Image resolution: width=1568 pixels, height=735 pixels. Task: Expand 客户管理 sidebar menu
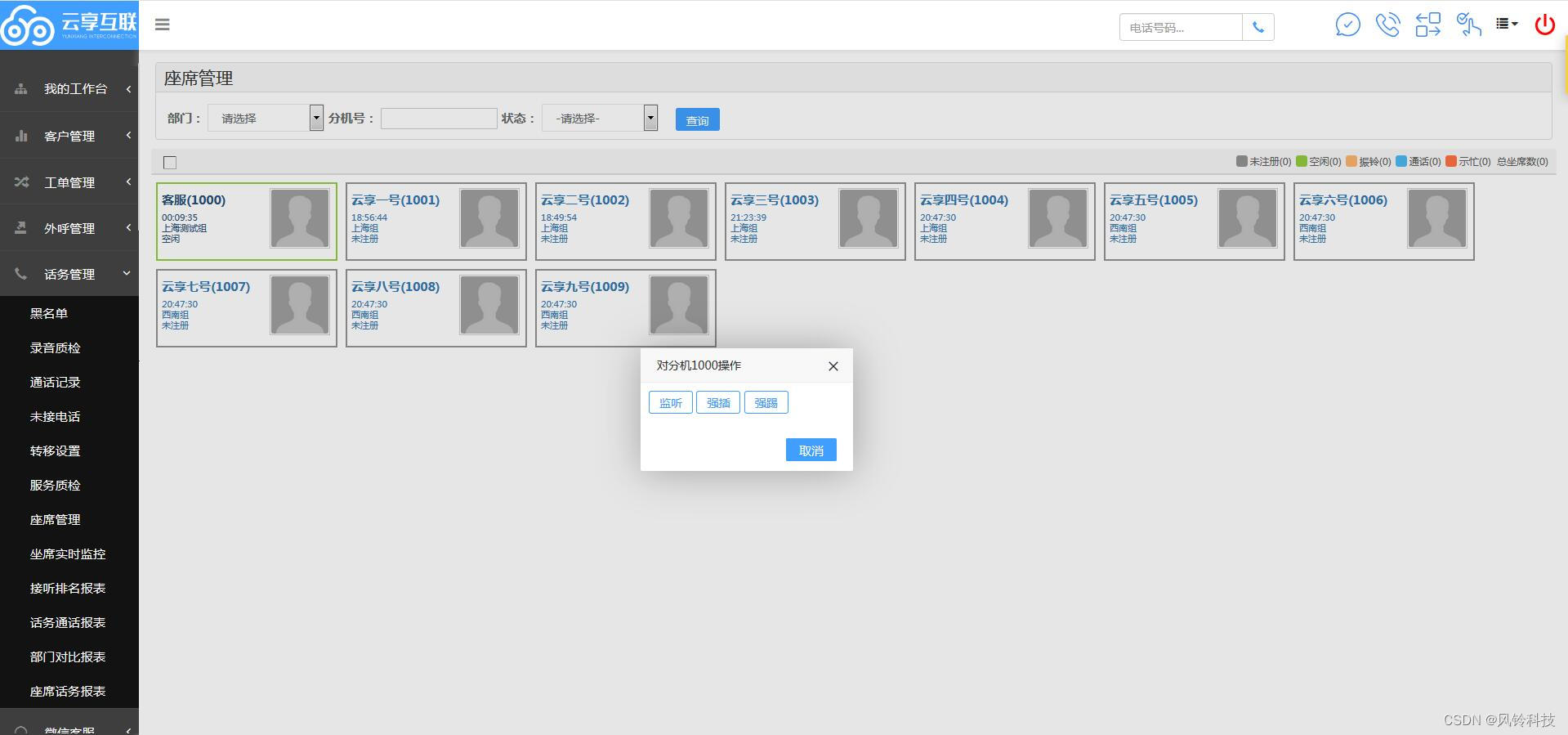tap(69, 135)
